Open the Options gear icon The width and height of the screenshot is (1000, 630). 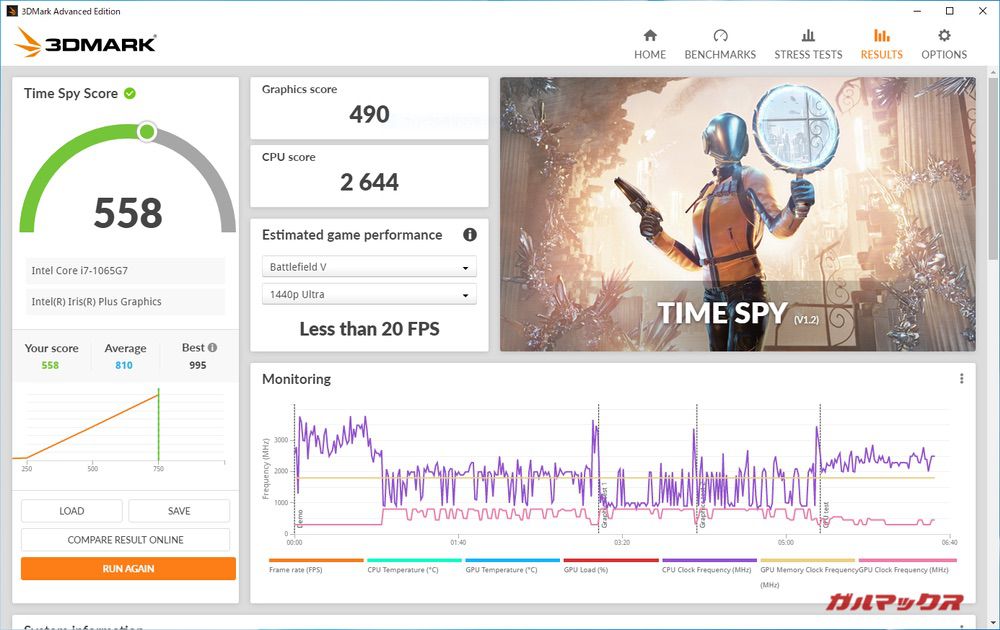[x=944, y=36]
